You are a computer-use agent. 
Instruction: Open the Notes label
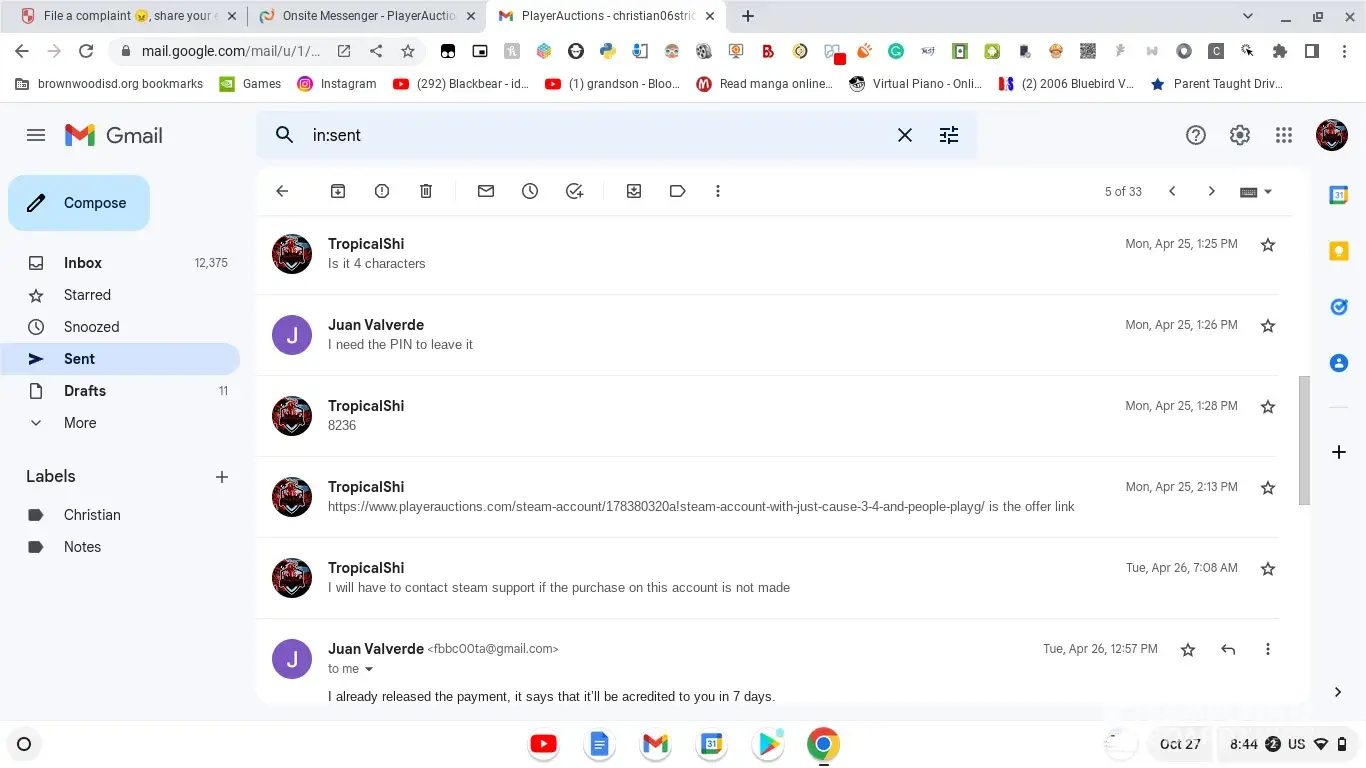coord(120,547)
